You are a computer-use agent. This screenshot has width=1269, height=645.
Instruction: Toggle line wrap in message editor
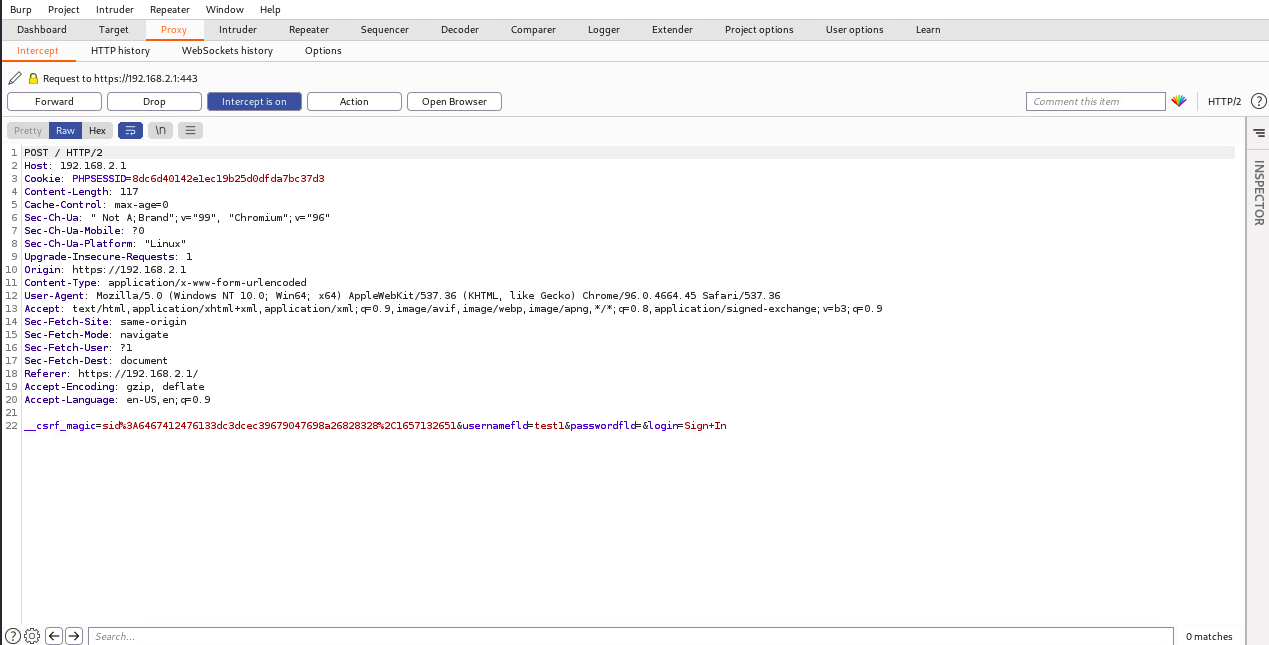click(130, 130)
